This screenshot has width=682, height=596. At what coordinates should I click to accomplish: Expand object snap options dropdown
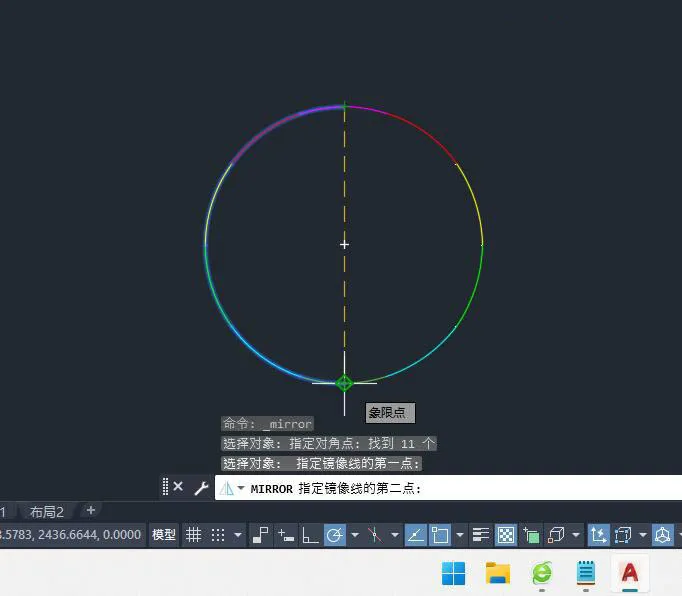pyautogui.click(x=460, y=535)
